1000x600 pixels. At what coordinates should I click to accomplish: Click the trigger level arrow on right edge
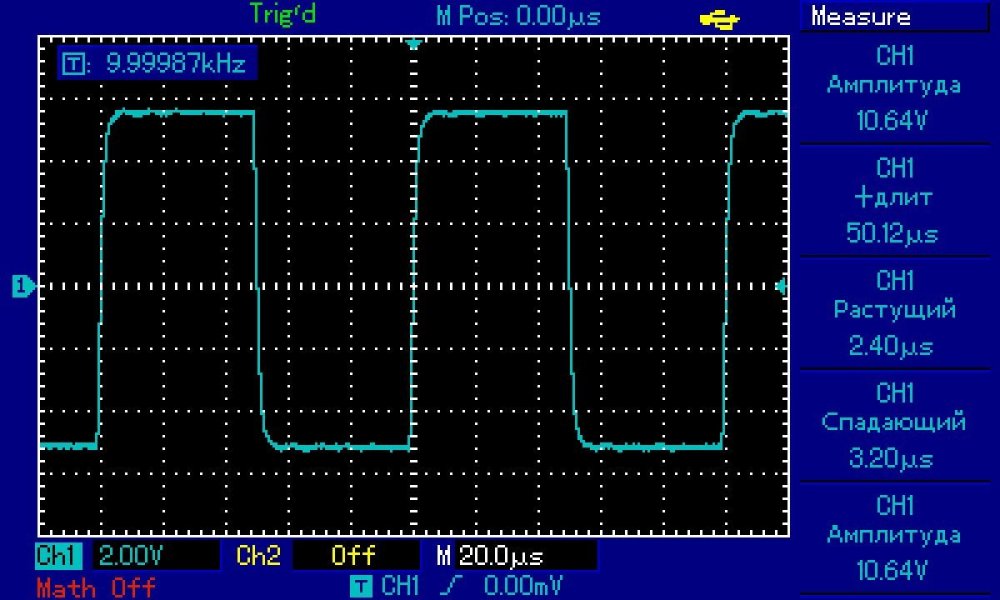click(781, 287)
